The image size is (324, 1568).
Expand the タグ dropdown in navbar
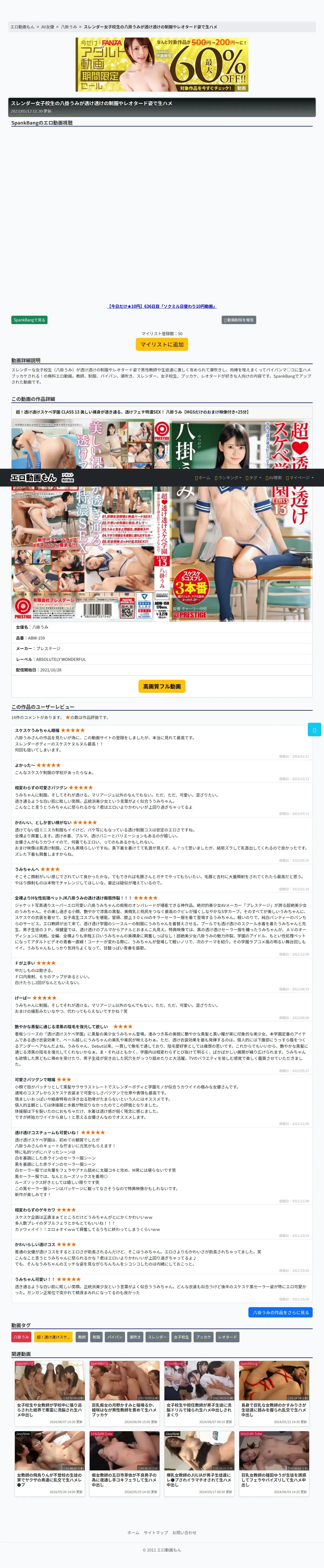[254, 478]
